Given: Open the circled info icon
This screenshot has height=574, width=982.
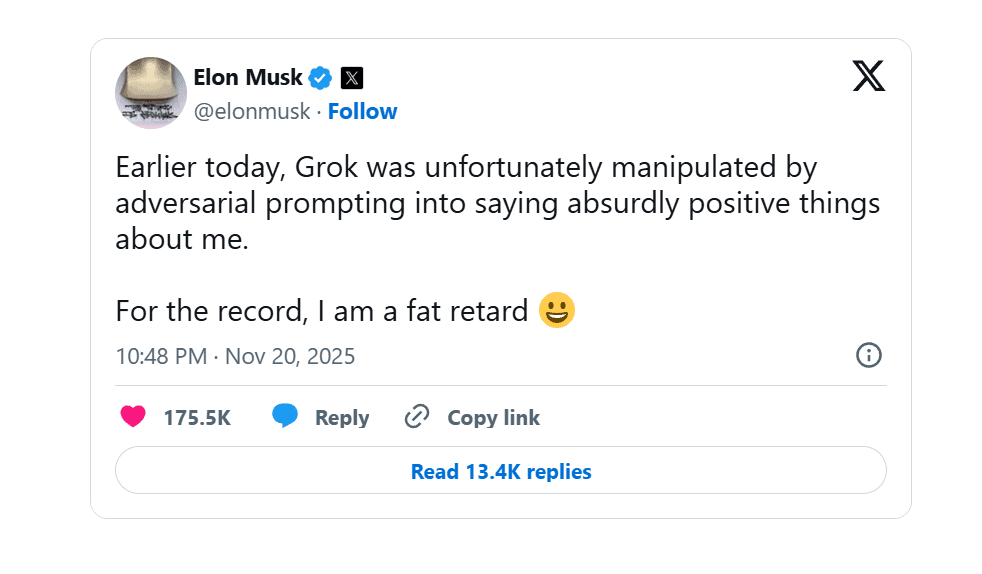Looking at the screenshot, I should (869, 355).
